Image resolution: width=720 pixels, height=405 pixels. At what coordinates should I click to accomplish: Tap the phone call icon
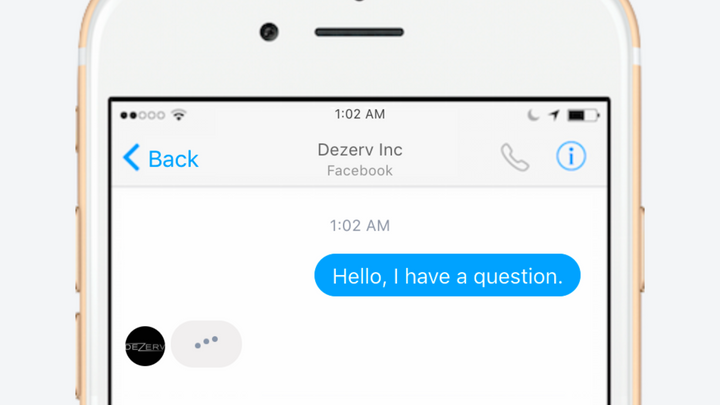(x=515, y=157)
